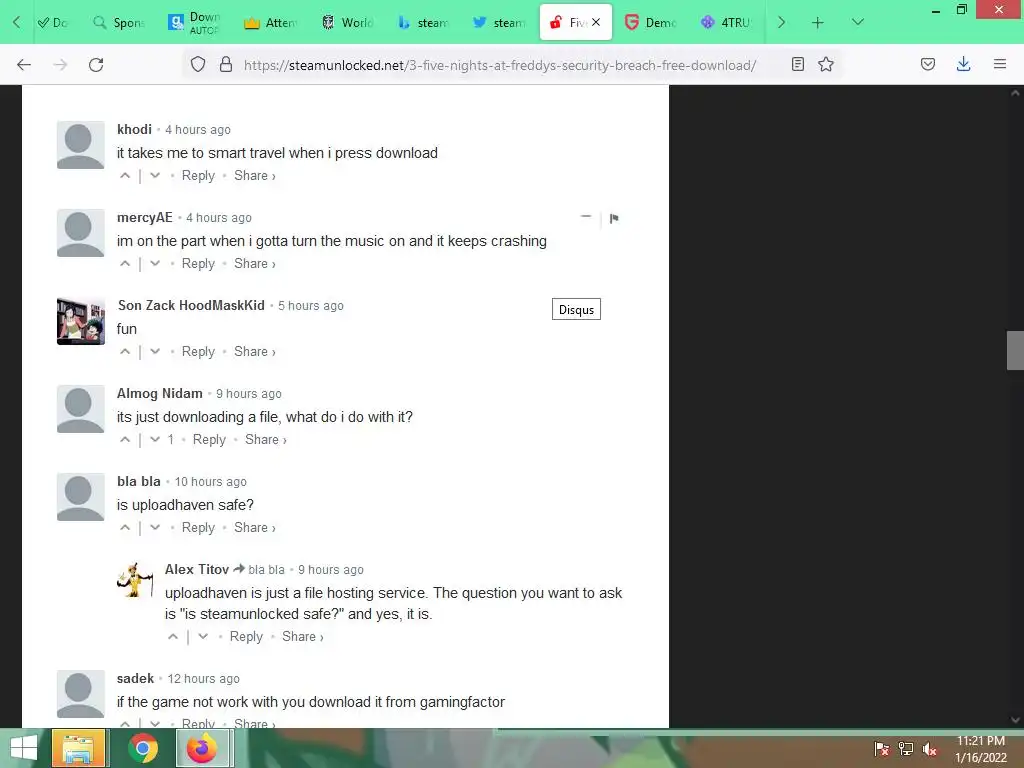Downvote mercyAE's comment
The image size is (1024, 768).
155,264
